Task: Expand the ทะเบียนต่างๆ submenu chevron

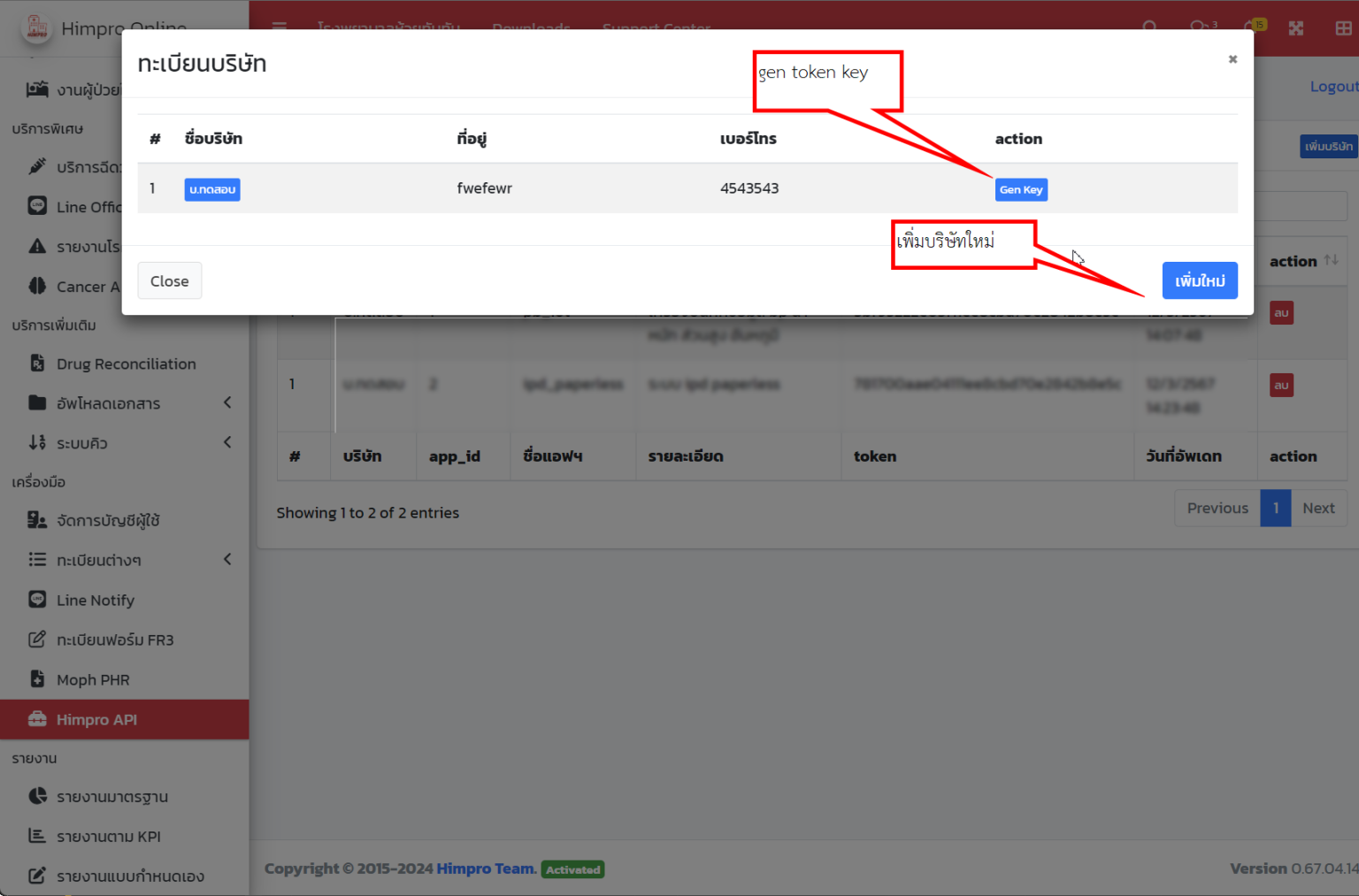Action: [x=227, y=559]
